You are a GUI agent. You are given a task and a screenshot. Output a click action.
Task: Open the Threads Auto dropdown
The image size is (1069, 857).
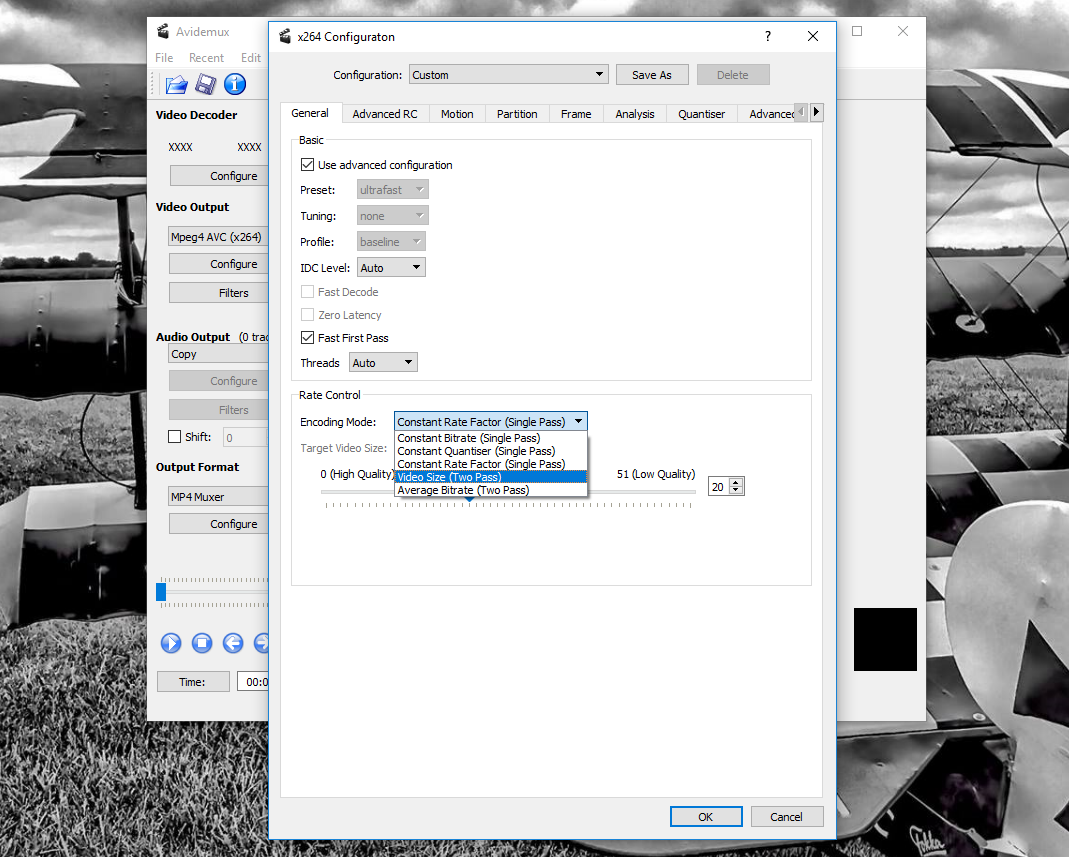pyautogui.click(x=383, y=363)
